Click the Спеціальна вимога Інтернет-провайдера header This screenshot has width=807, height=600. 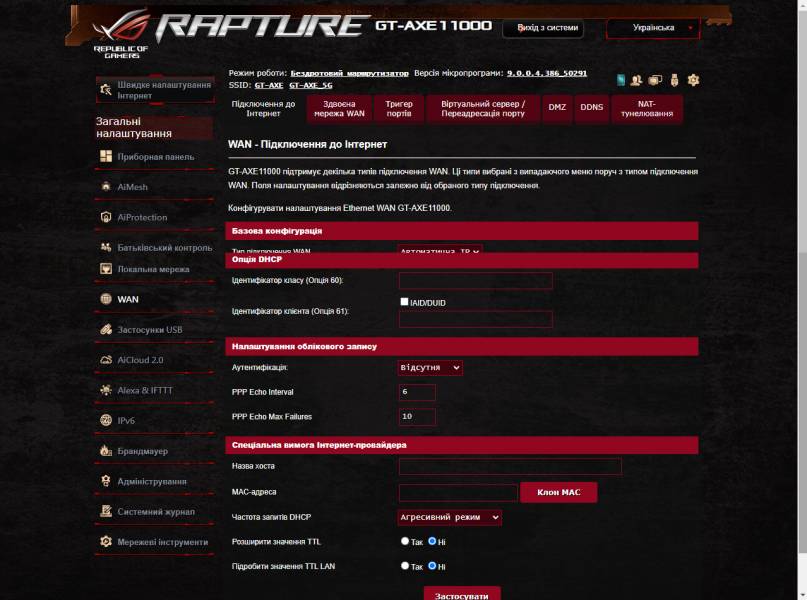[x=462, y=445]
